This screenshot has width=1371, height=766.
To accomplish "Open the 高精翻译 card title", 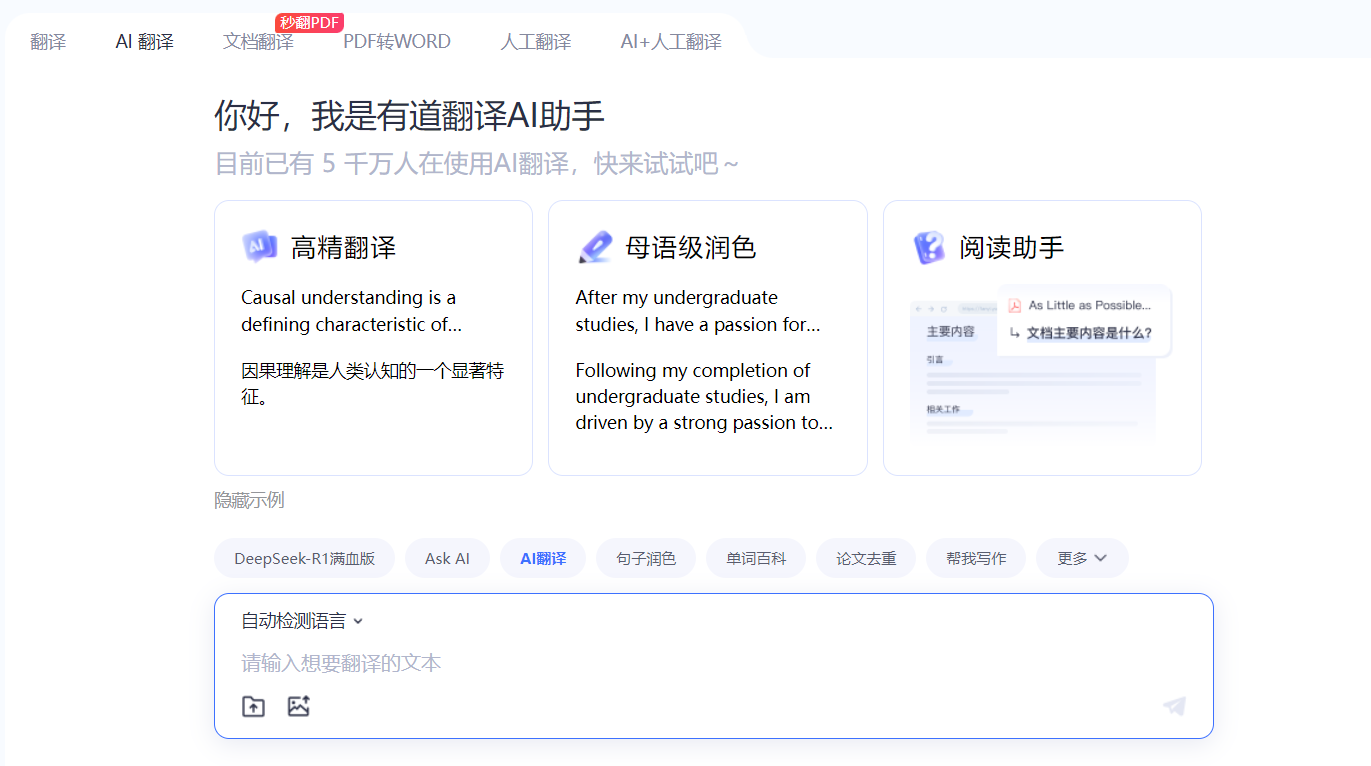I will tap(343, 248).
